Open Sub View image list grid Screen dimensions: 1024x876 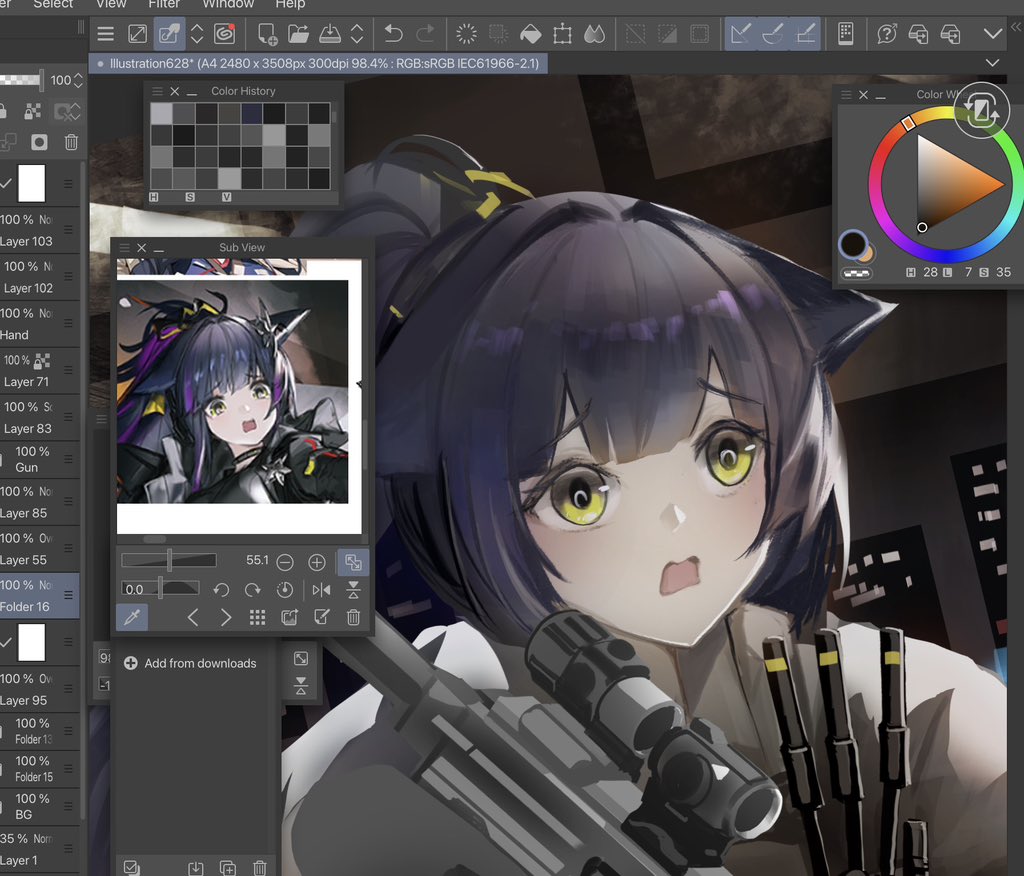[257, 617]
